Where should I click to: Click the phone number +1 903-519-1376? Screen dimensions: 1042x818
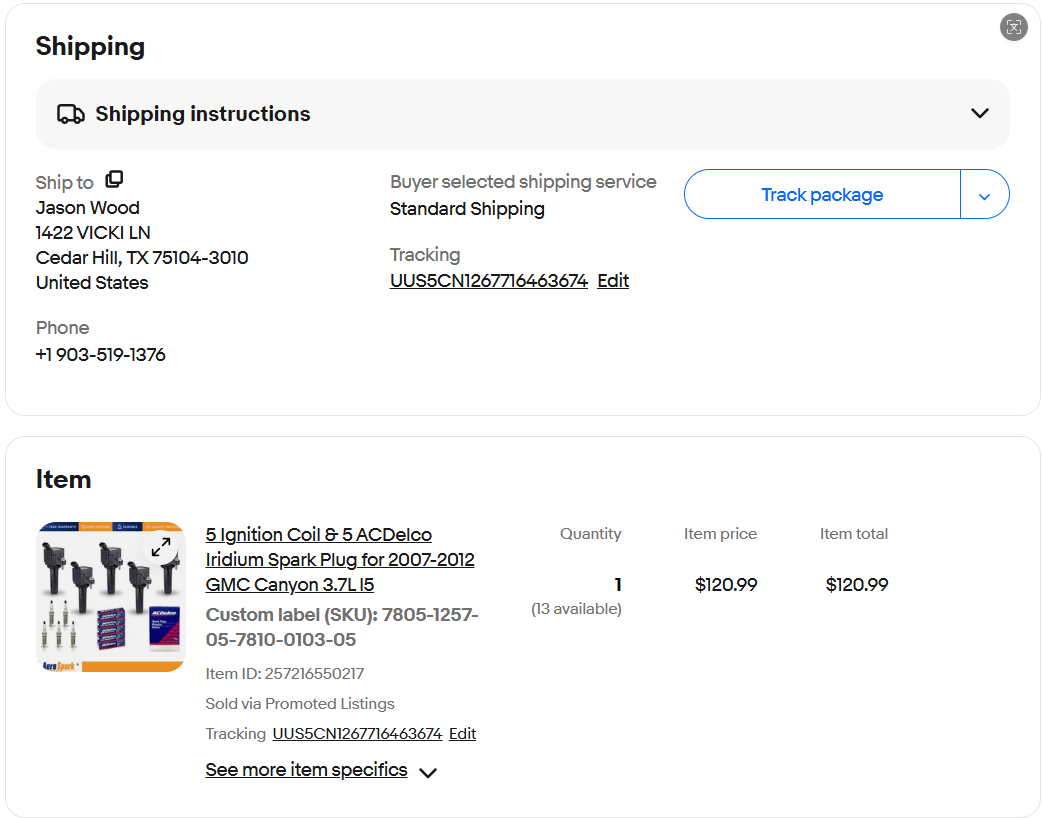(x=101, y=355)
